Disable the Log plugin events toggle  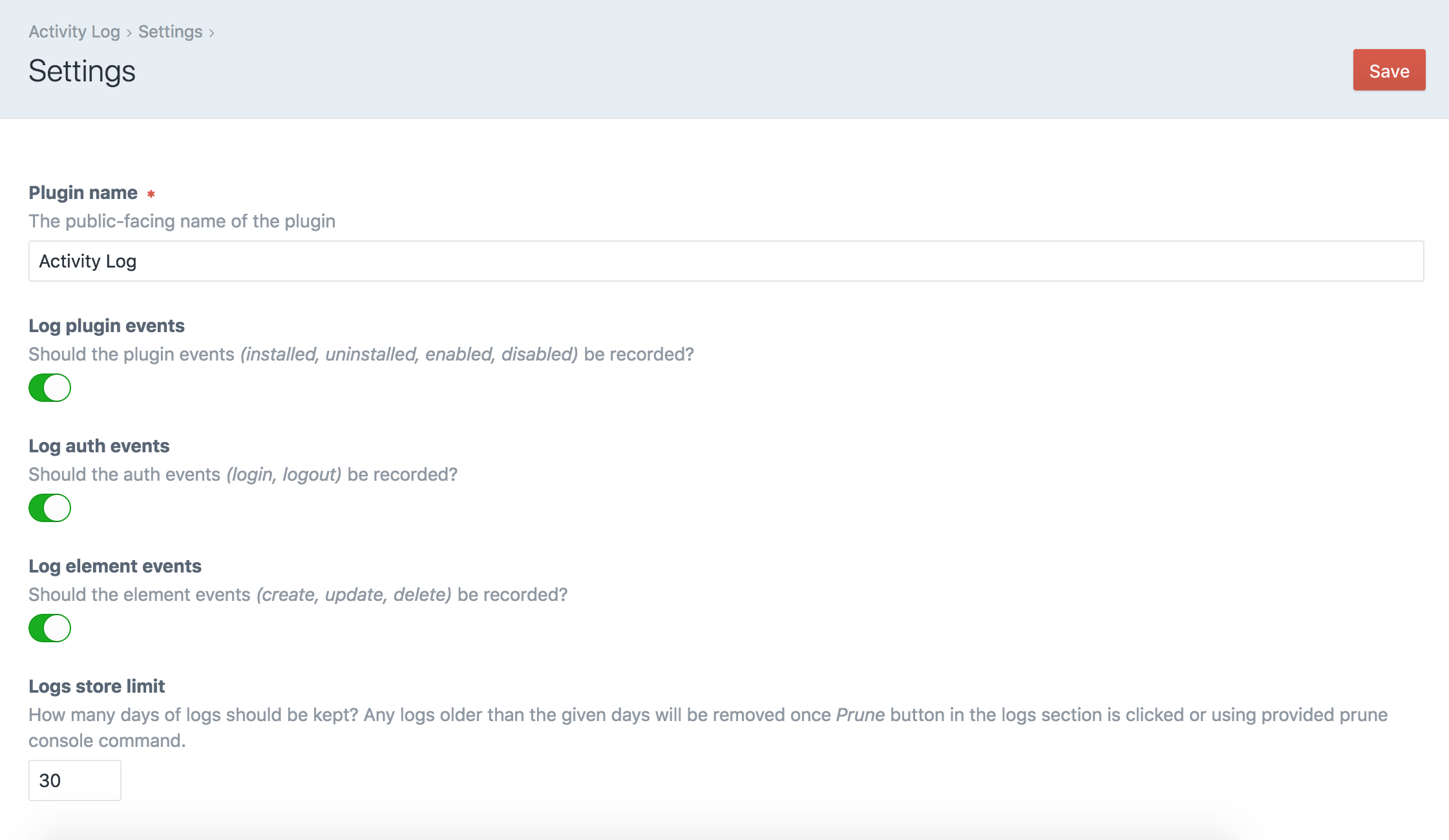(x=50, y=388)
